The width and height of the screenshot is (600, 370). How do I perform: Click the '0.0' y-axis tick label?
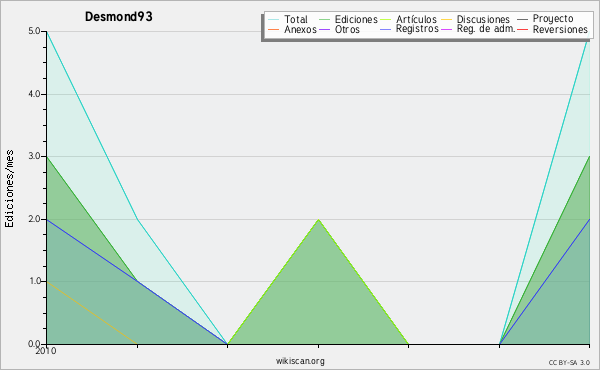34,344
